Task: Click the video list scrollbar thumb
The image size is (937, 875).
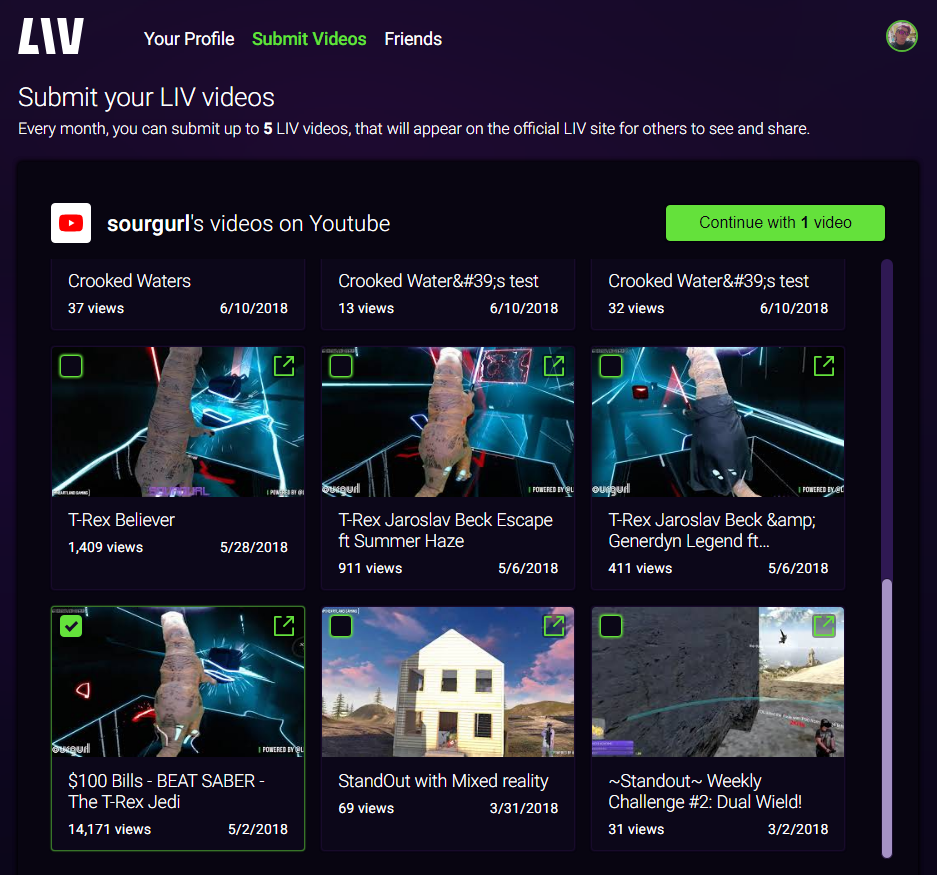Action: pyautogui.click(x=887, y=718)
